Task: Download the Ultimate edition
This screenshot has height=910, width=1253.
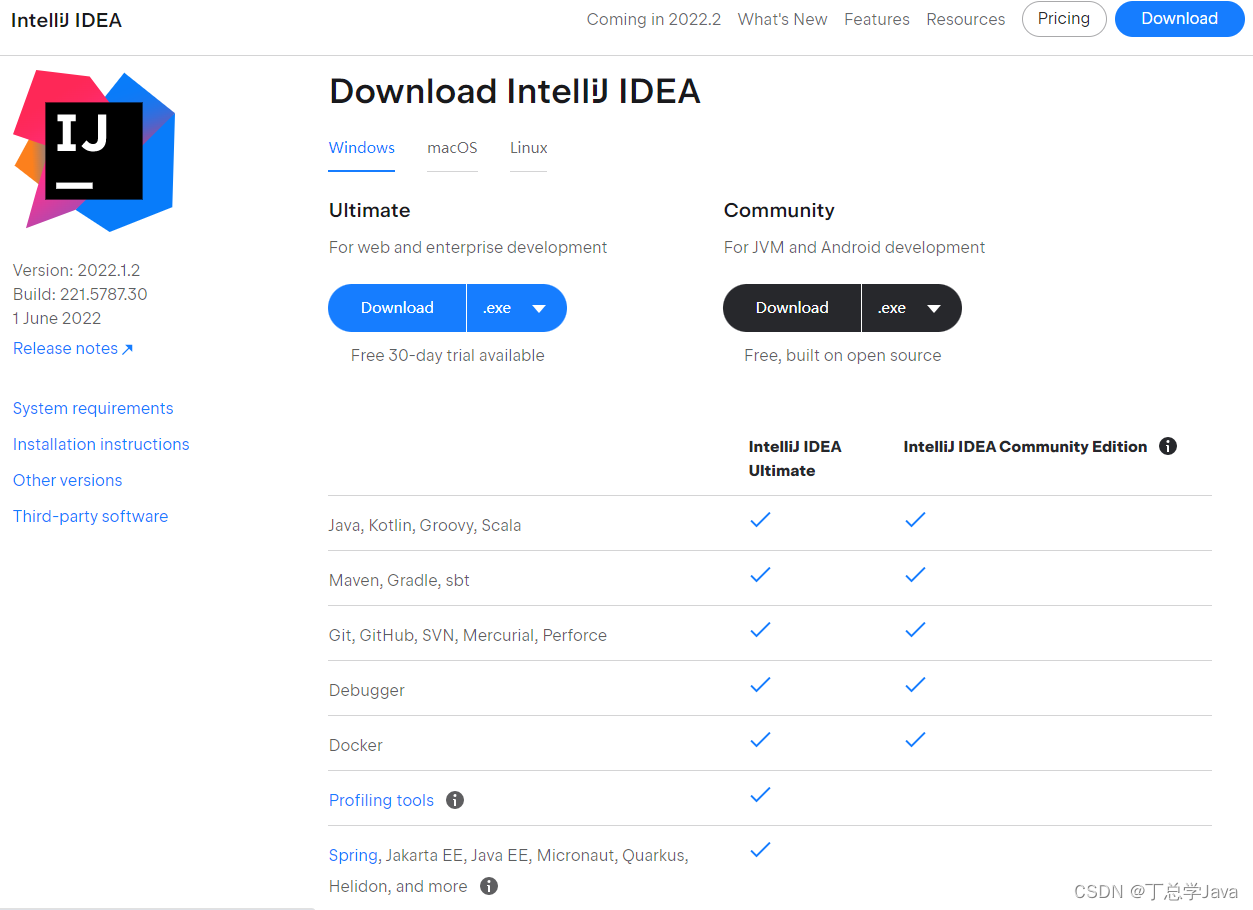Action: pyautogui.click(x=397, y=308)
